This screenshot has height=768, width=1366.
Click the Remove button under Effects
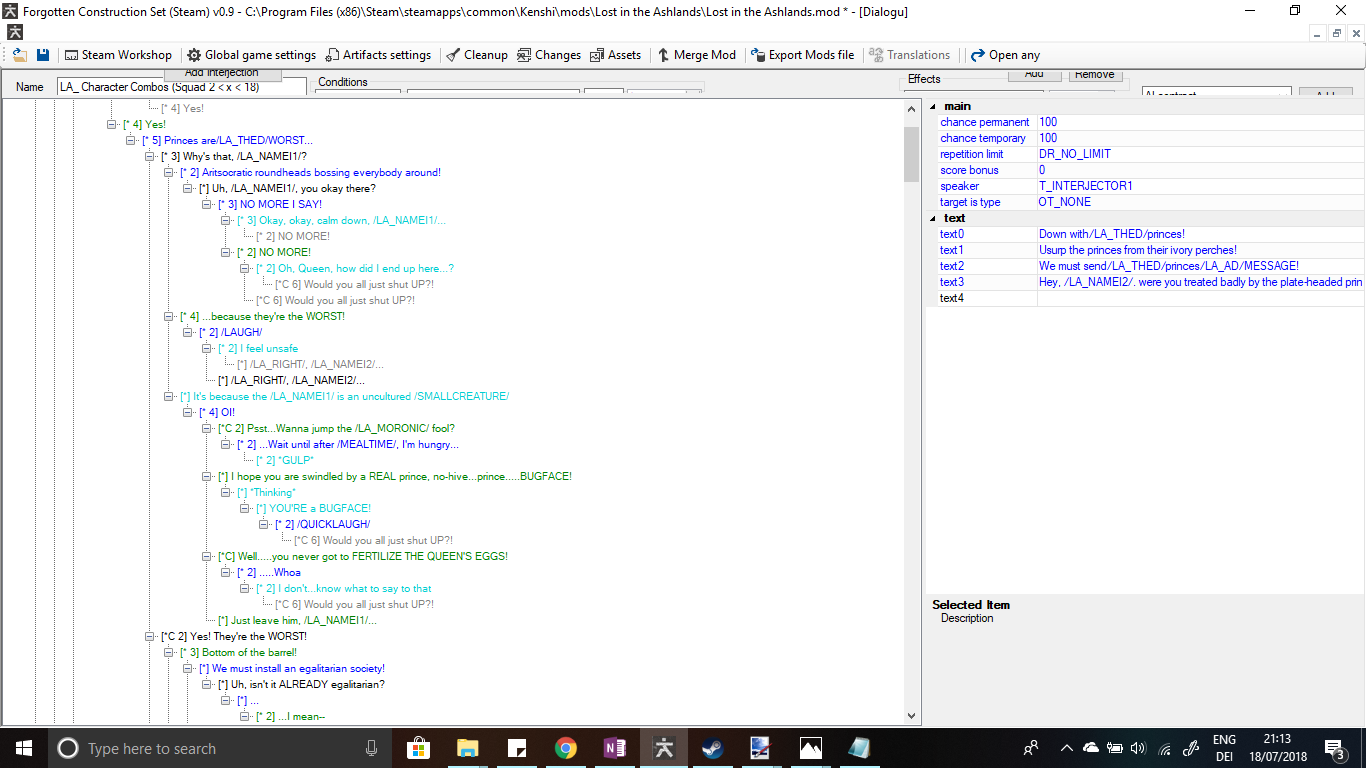pos(1095,75)
